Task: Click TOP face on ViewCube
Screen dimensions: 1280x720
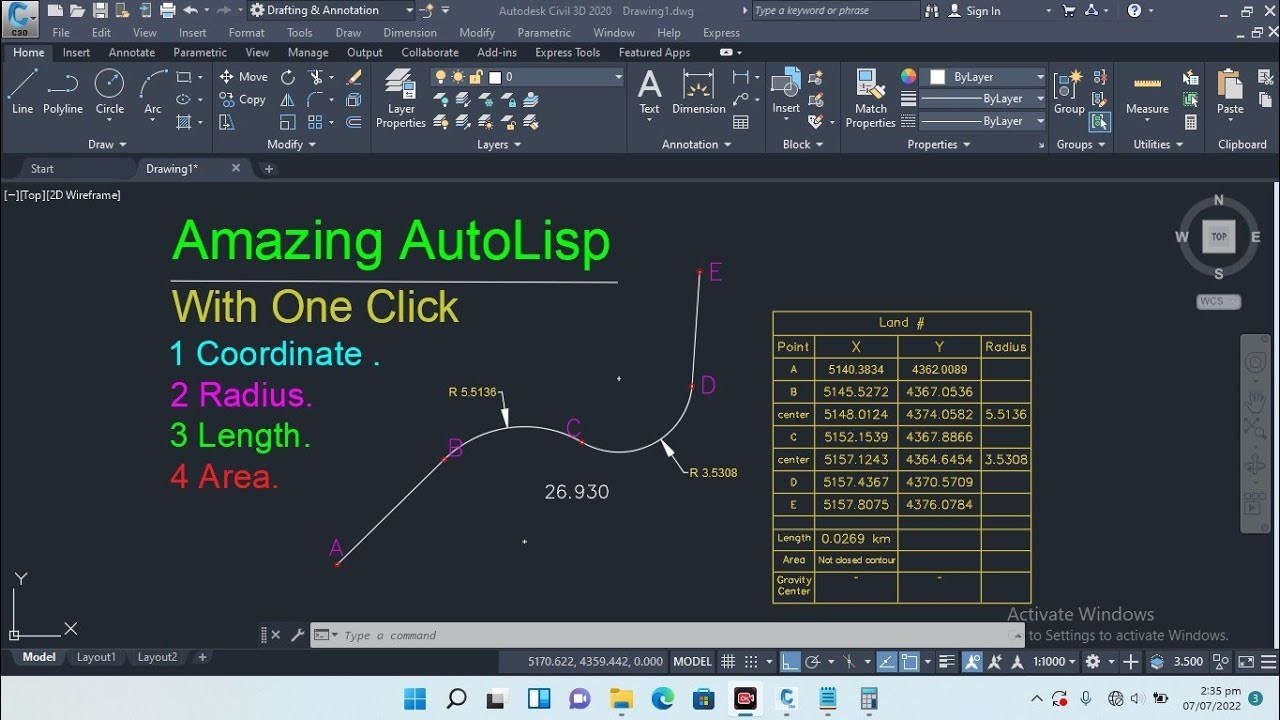Action: coord(1219,237)
